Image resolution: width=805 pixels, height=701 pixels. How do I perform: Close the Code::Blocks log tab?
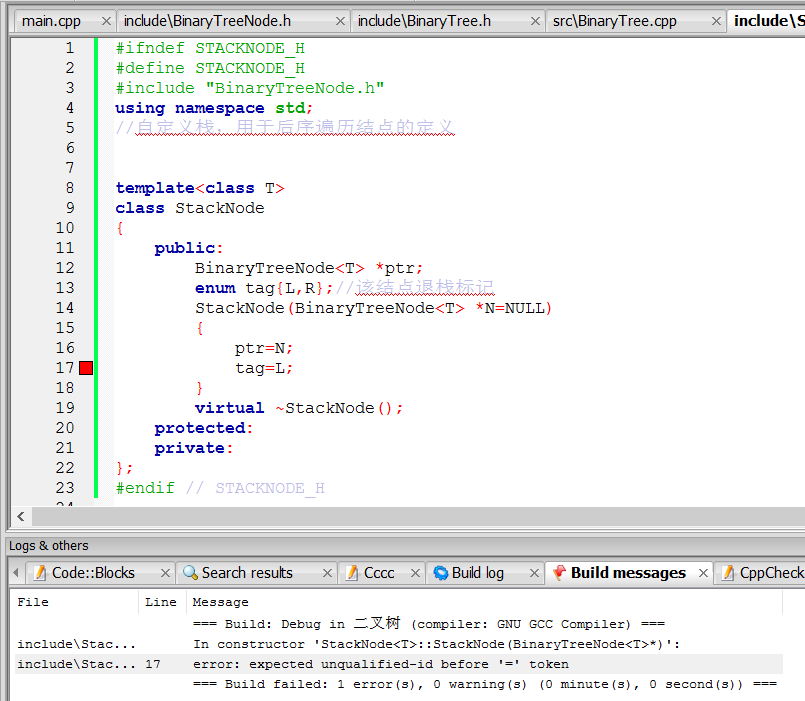[165, 573]
